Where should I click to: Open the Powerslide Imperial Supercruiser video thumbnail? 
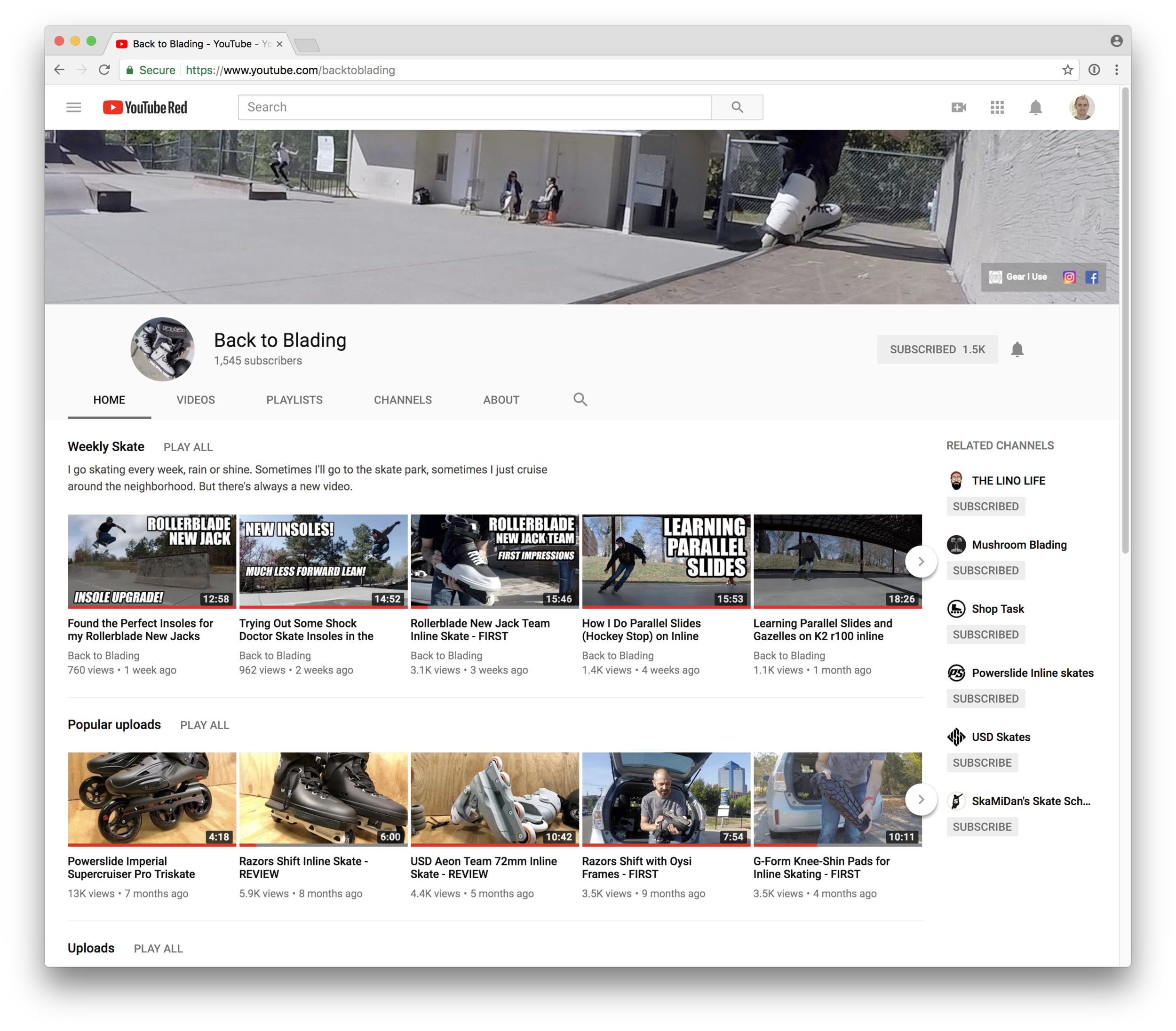click(151, 799)
